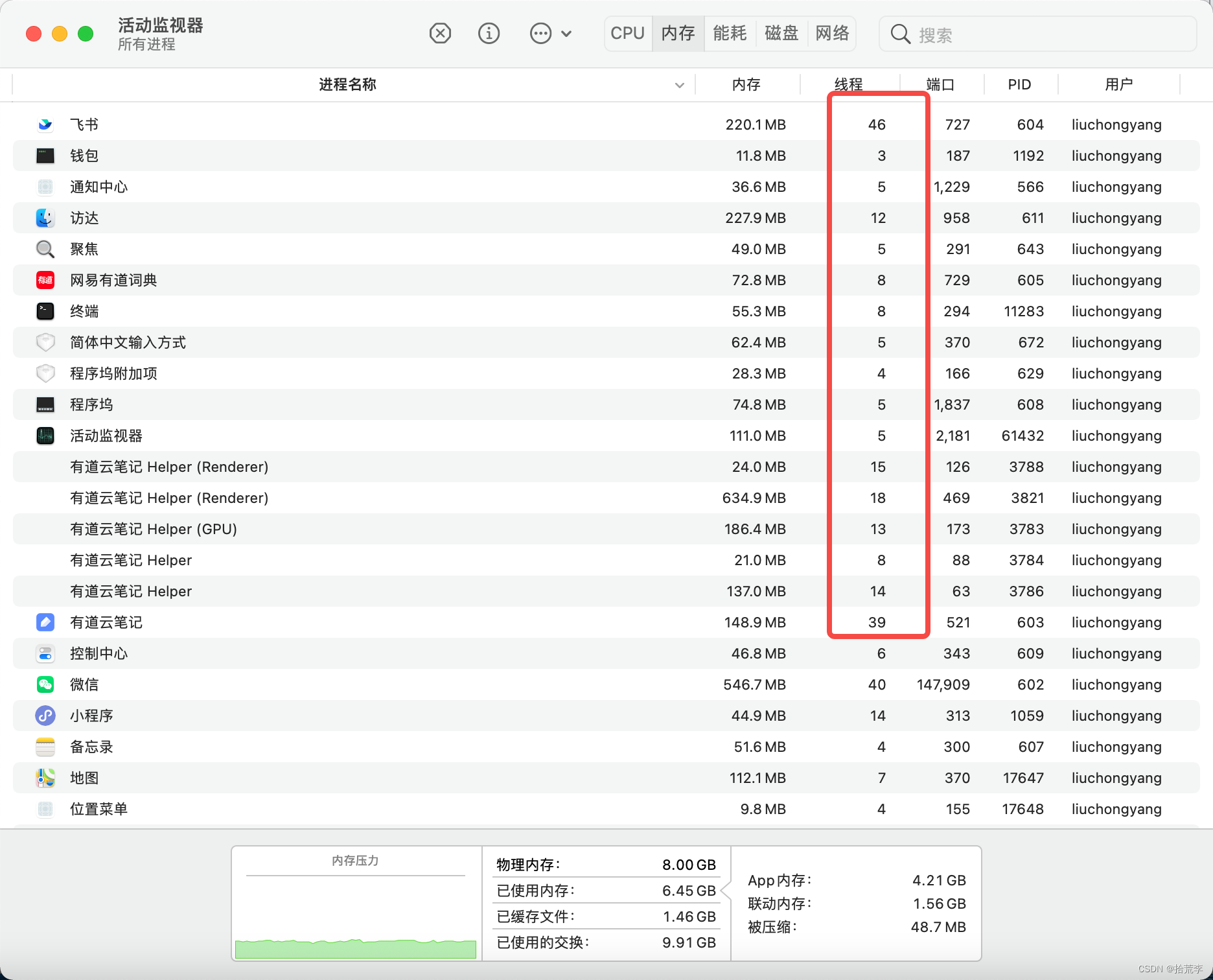Click the 飞书 app icon

click(45, 124)
